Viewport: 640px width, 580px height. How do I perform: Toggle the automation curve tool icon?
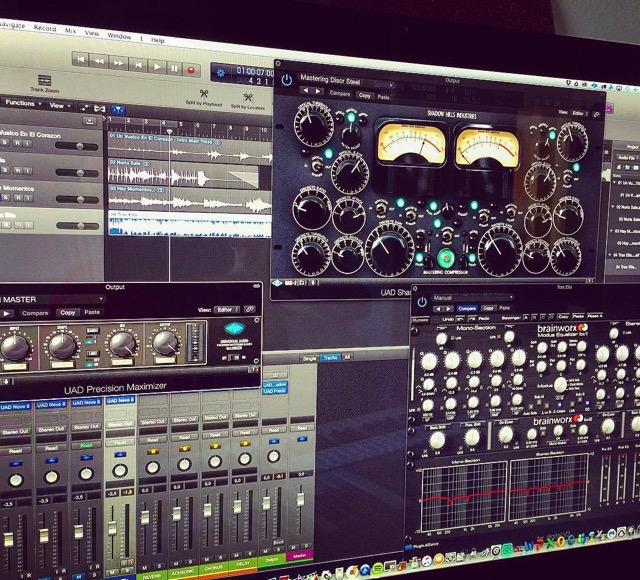(x=85, y=108)
